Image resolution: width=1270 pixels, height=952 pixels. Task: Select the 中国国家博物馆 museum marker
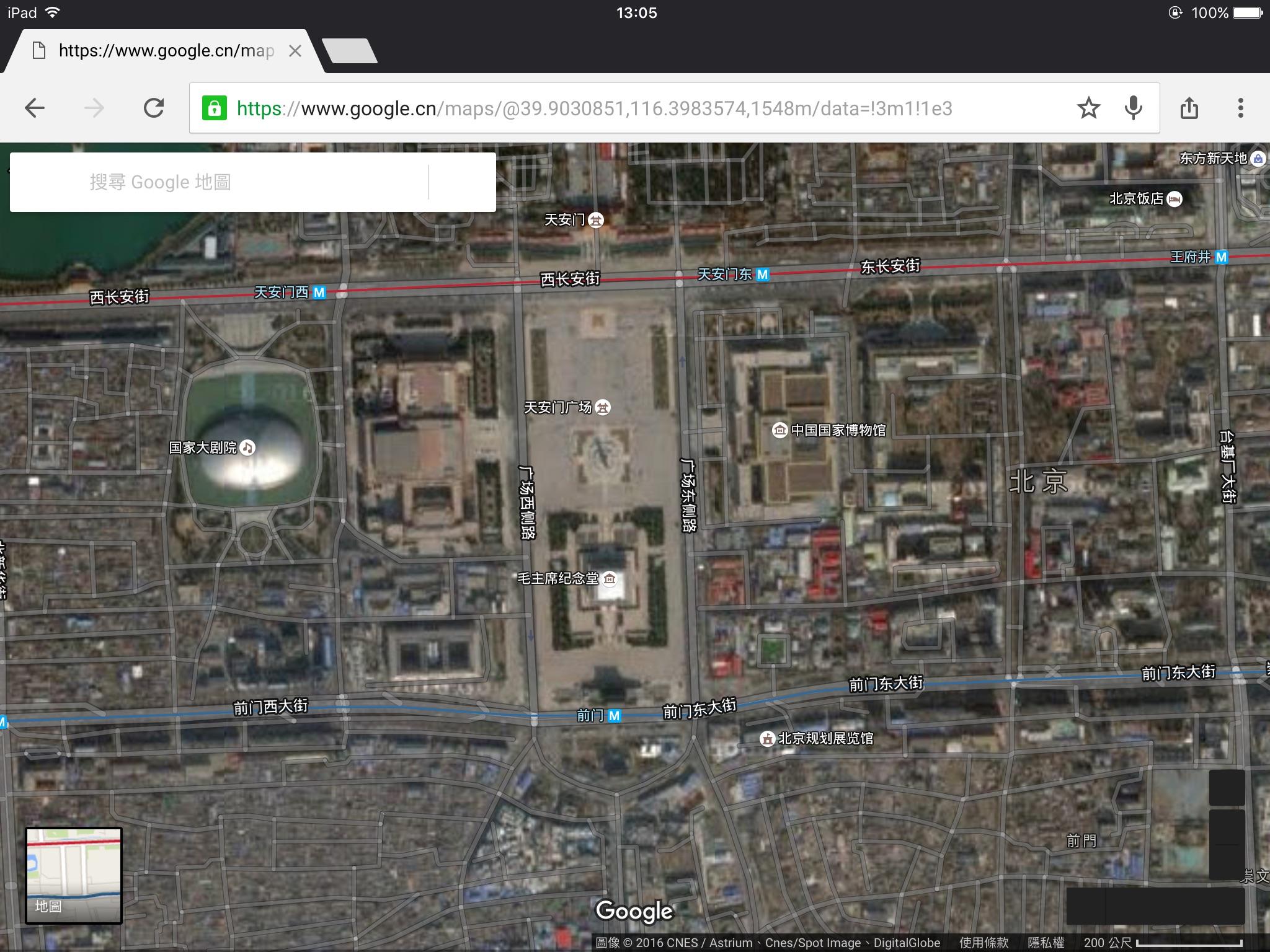click(x=779, y=430)
